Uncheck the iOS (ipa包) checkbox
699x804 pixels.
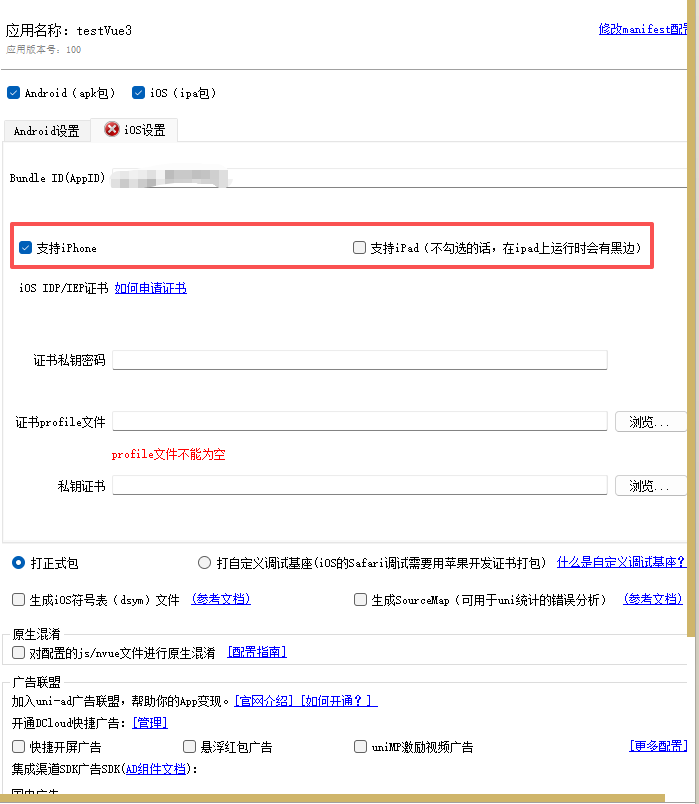click(x=139, y=93)
